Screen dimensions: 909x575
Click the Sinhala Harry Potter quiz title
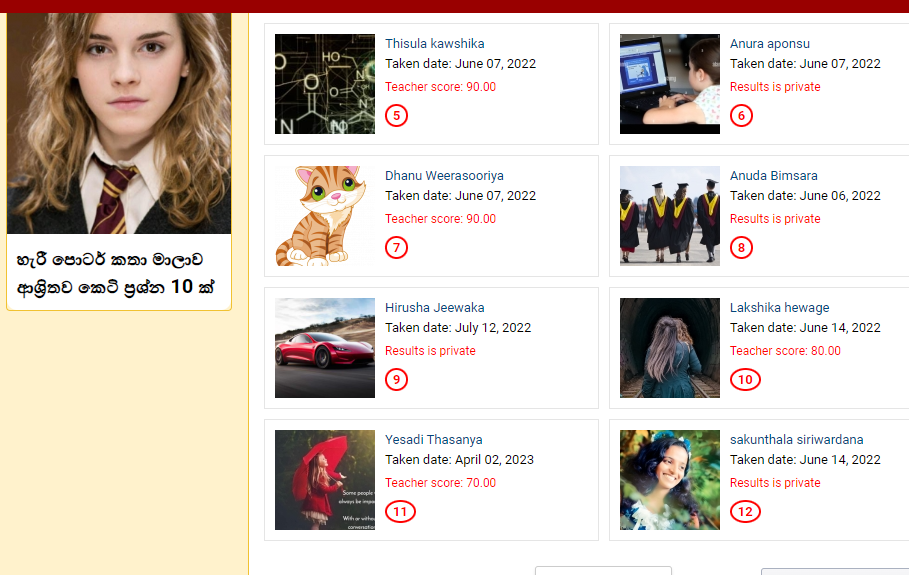pos(116,273)
